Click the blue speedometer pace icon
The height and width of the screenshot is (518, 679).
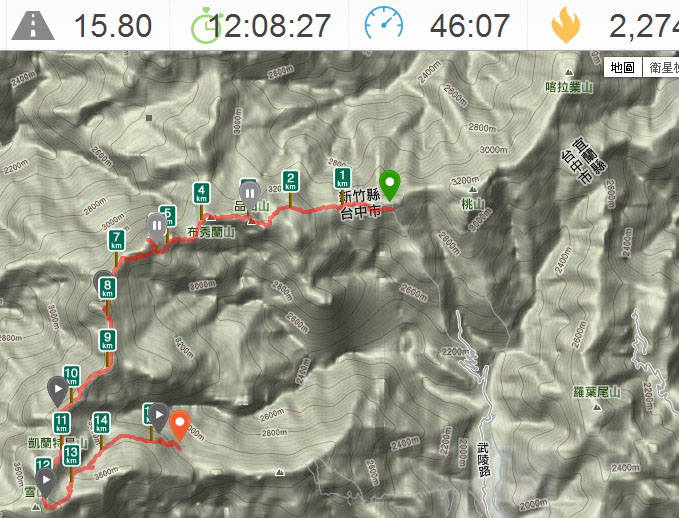click(x=384, y=23)
